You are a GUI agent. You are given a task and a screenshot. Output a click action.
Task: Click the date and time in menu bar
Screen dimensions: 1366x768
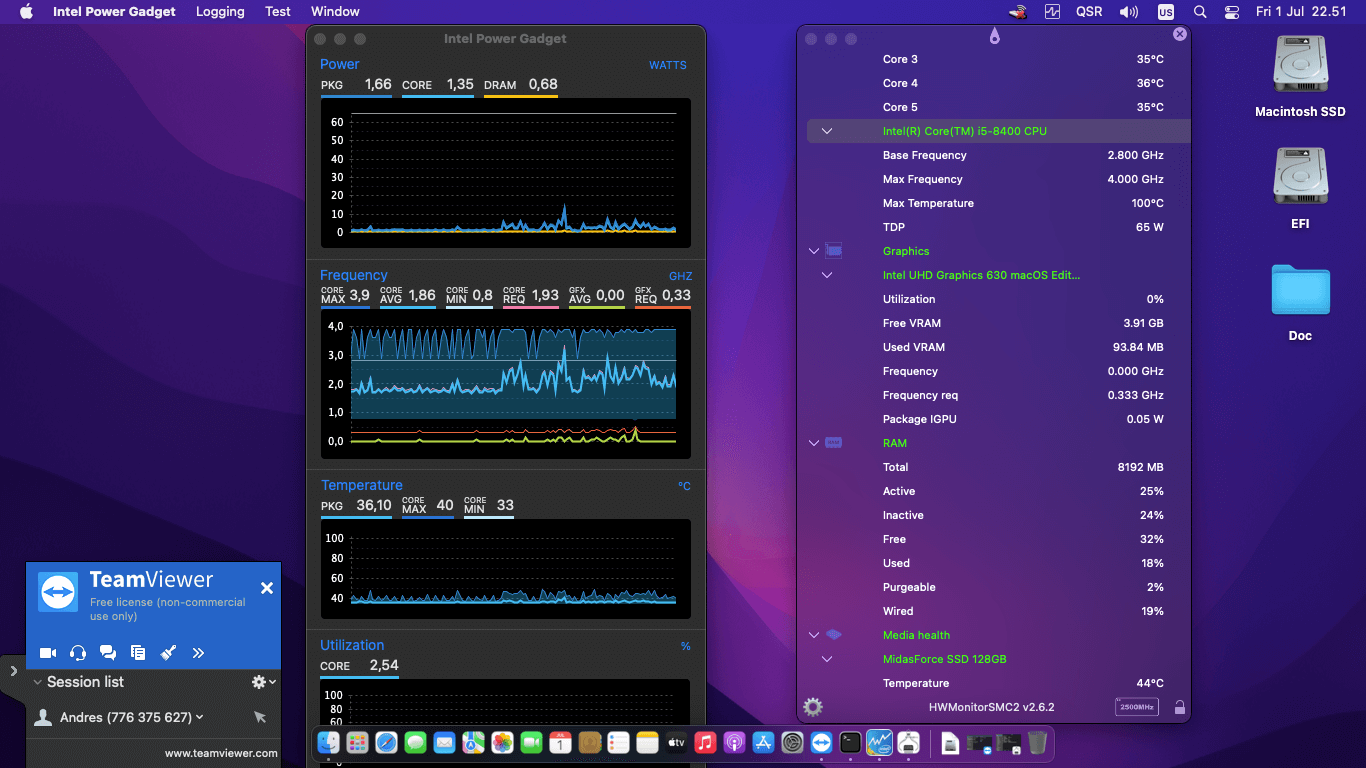[1302, 12]
